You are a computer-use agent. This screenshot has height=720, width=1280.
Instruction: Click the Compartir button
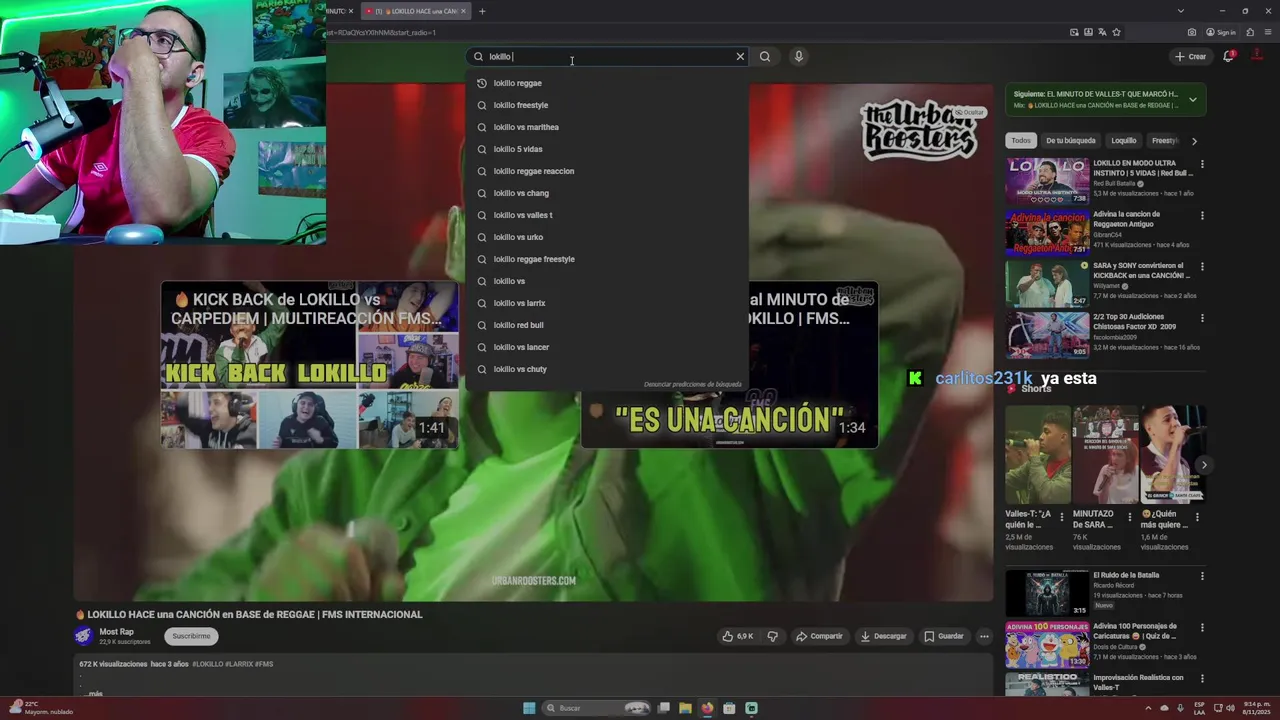pos(819,636)
